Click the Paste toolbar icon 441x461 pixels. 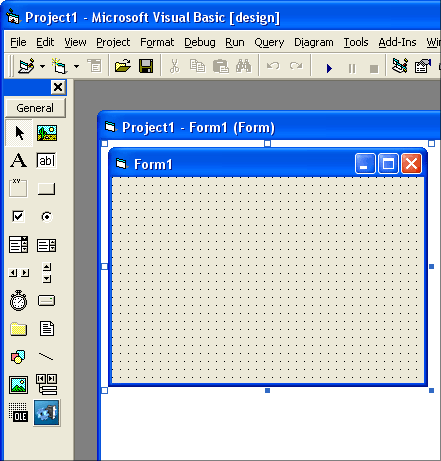(x=221, y=66)
